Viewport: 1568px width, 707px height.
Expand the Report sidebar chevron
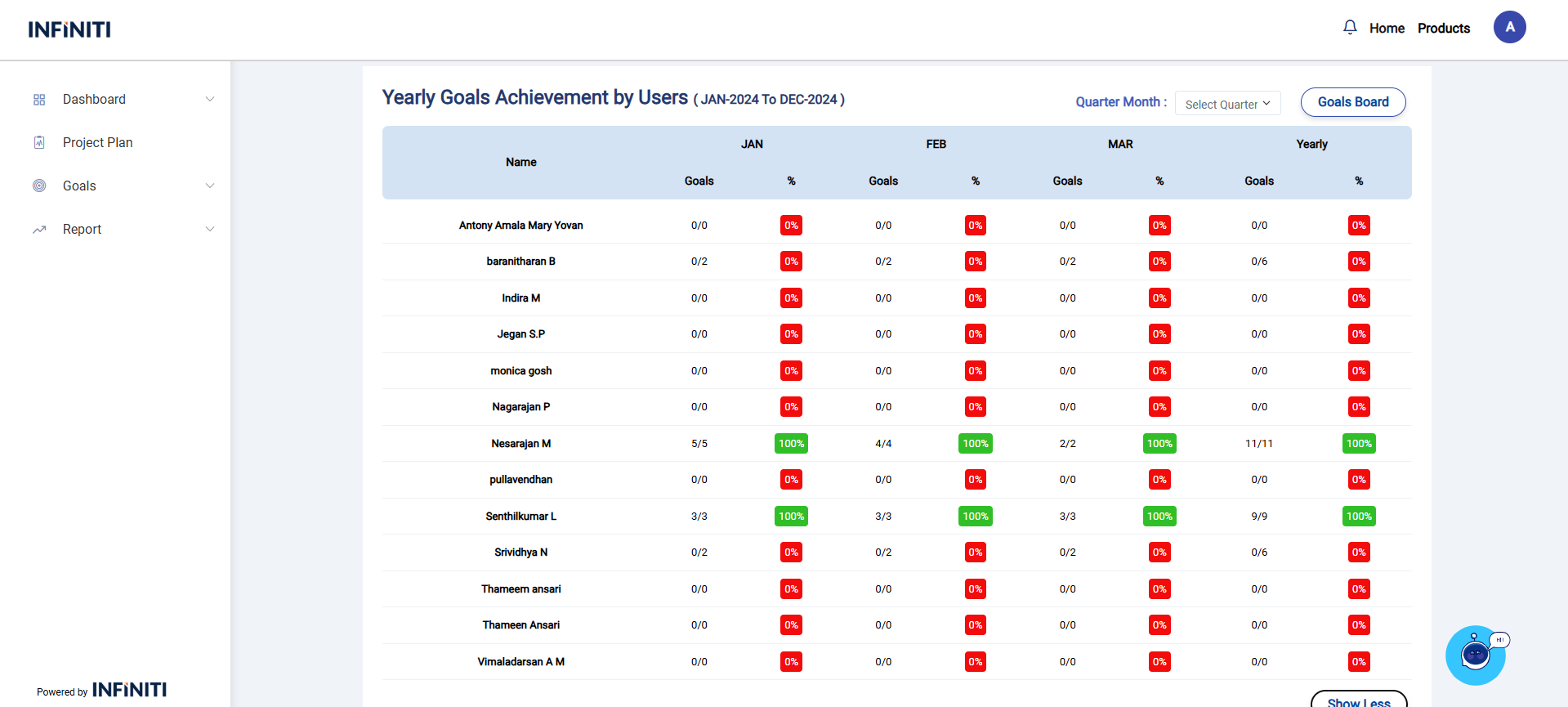tap(210, 230)
